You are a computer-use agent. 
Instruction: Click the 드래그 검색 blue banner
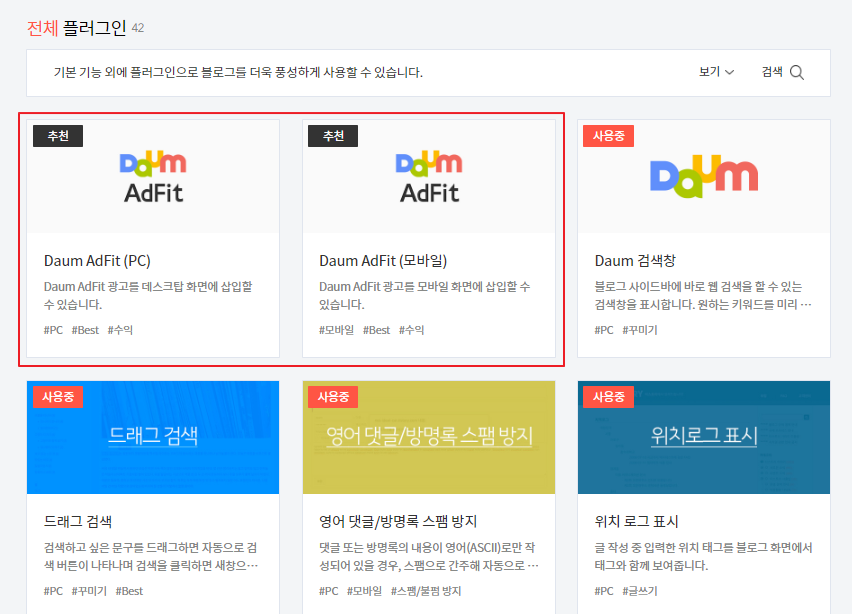coord(153,437)
